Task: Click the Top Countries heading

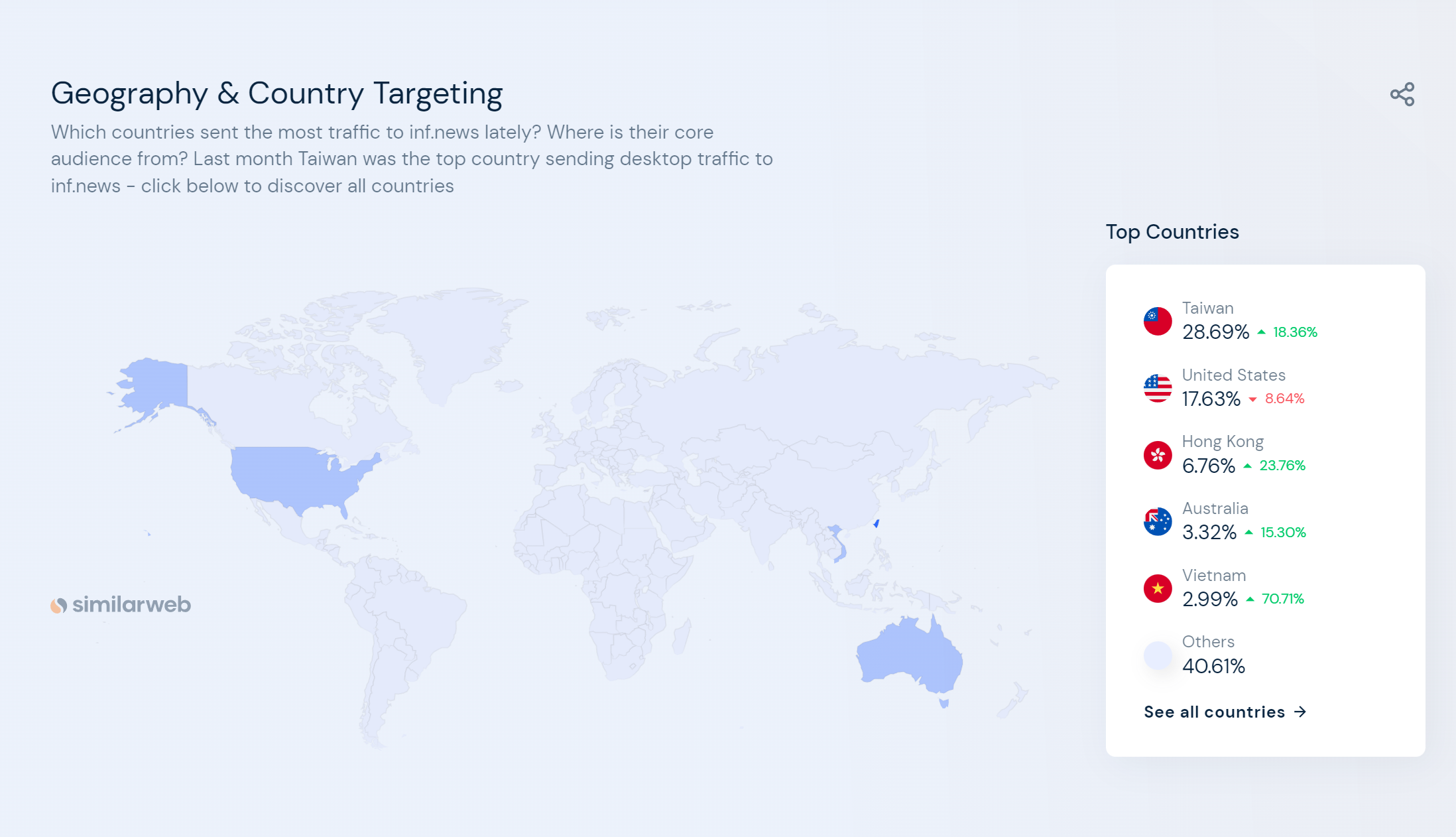Action: (x=1172, y=232)
